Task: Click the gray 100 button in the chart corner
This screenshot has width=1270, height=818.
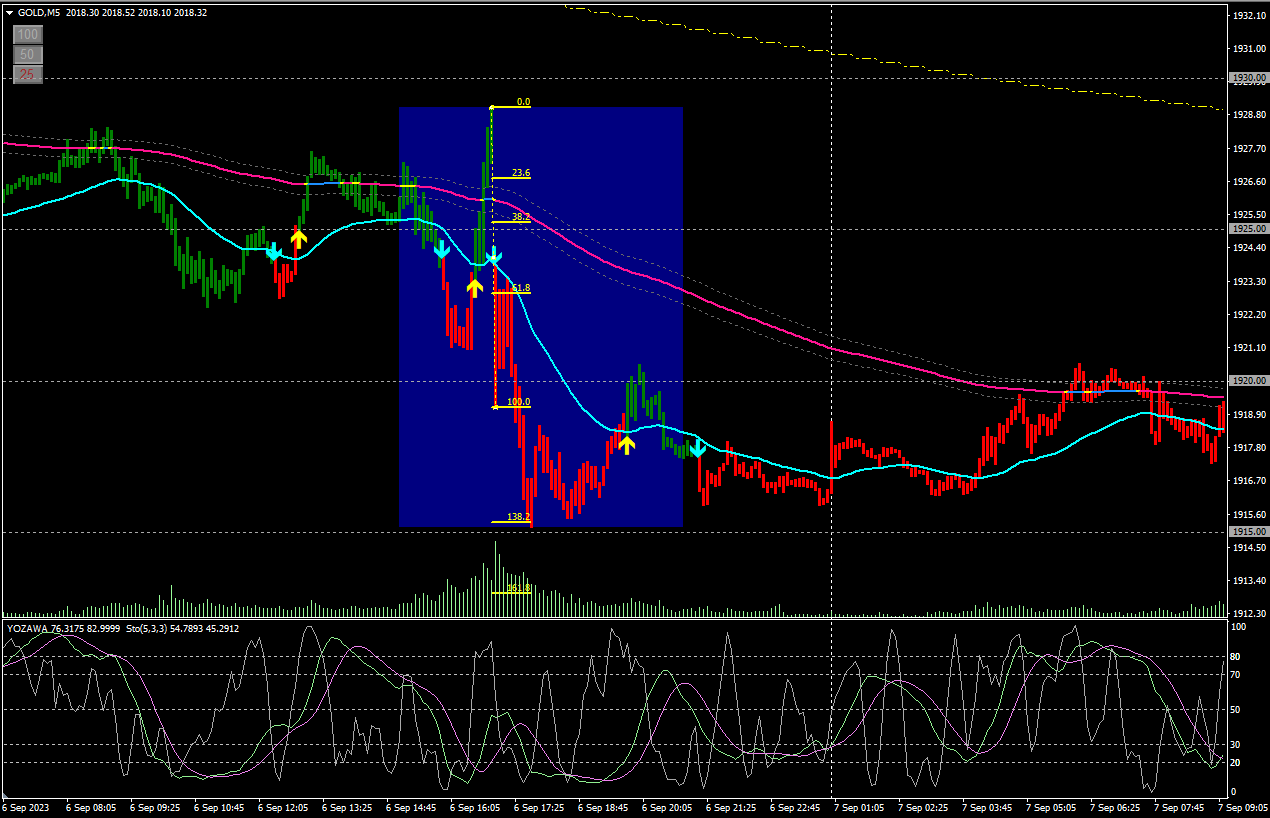Action: coord(27,34)
